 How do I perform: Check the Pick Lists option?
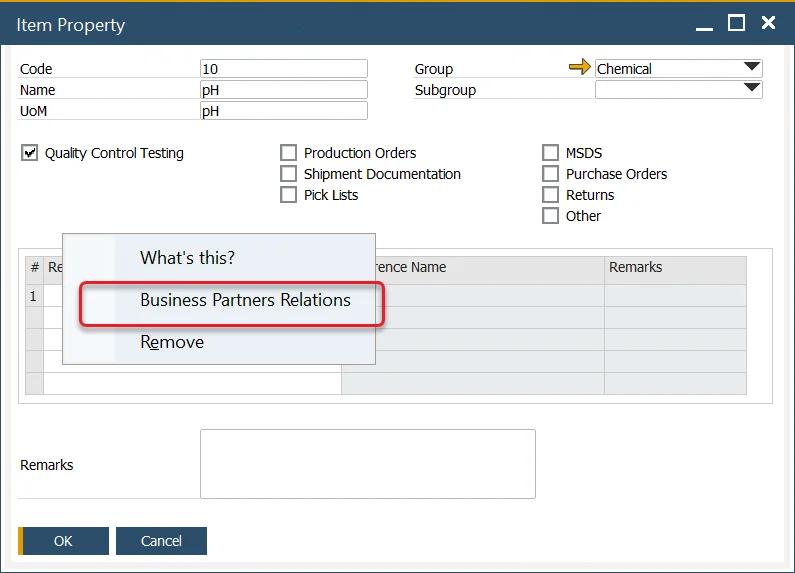(288, 195)
